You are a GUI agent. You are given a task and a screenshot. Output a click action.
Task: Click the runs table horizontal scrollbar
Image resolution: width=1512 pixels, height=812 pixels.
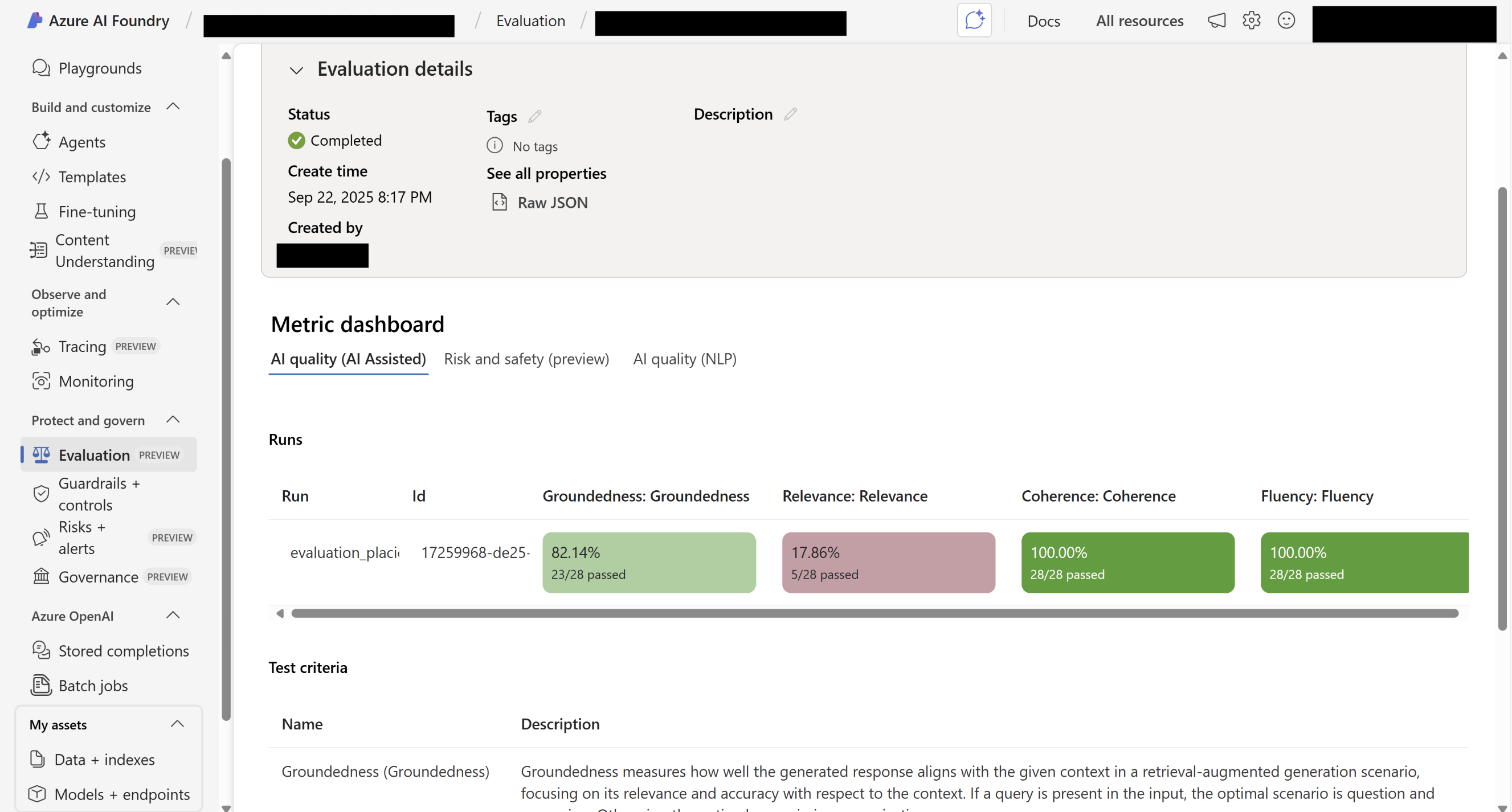[x=874, y=613]
